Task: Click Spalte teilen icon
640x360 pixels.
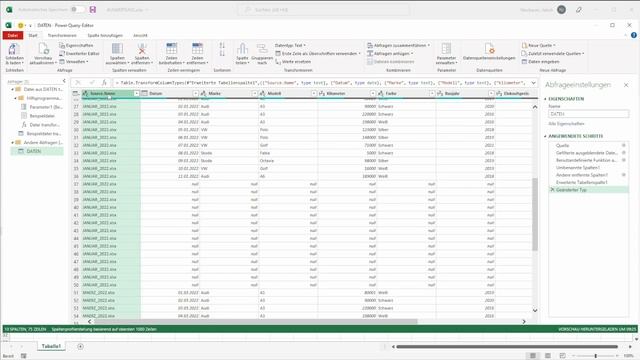Action: [242, 49]
